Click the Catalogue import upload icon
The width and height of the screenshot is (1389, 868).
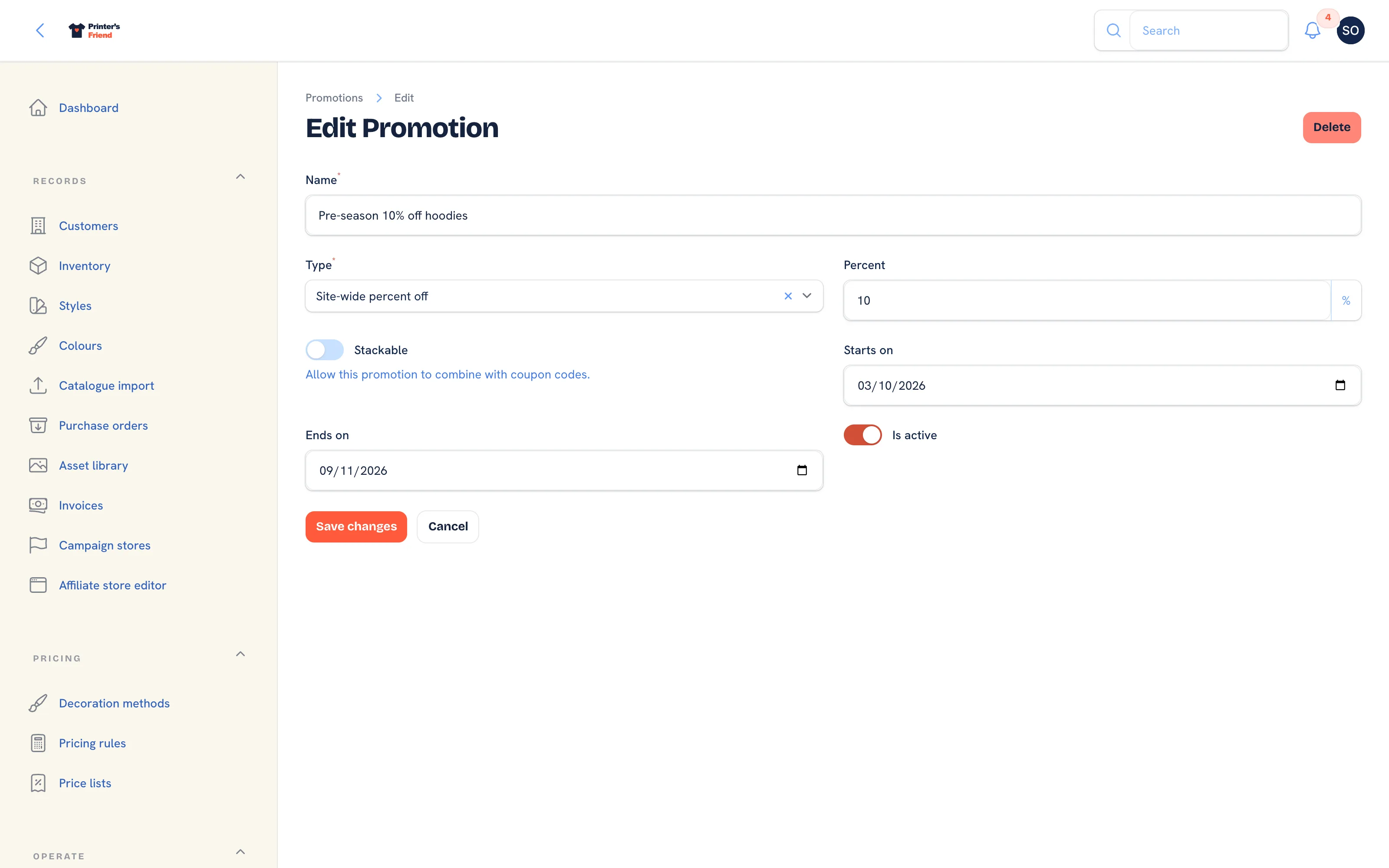pyautogui.click(x=38, y=385)
